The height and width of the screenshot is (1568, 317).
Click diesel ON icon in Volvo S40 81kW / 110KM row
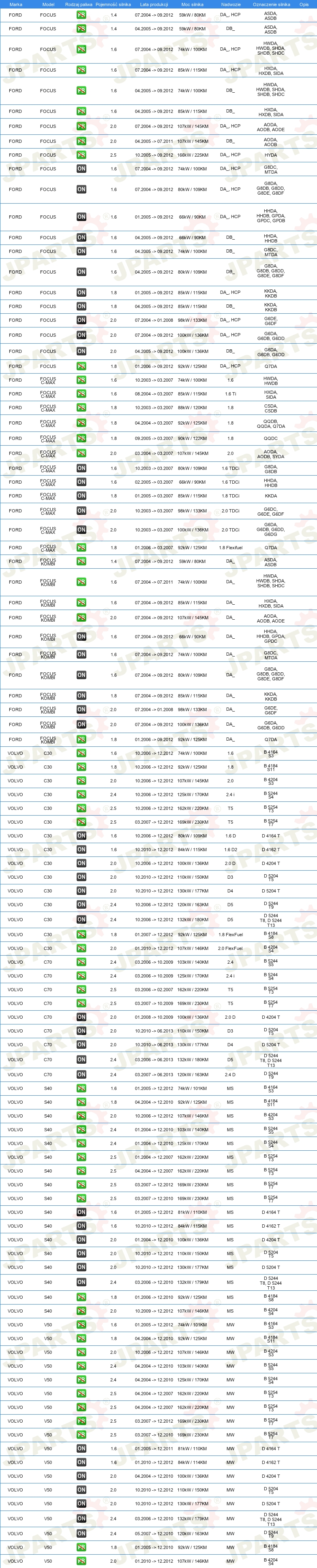pos(81,1212)
